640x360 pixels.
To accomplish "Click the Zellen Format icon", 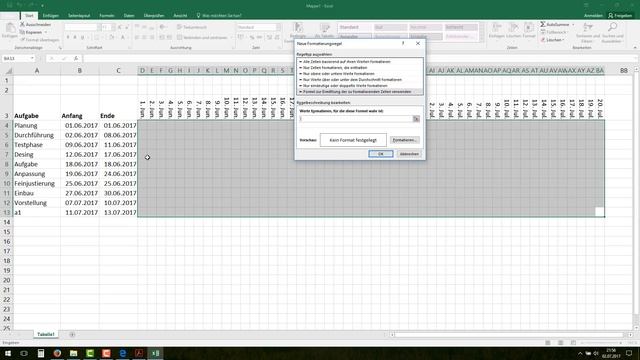I will point(529,28).
